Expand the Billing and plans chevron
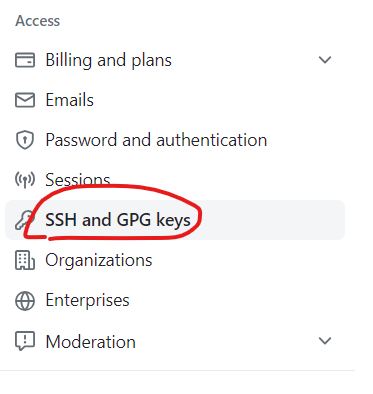Screen dimensions: 373x394 [x=325, y=60]
